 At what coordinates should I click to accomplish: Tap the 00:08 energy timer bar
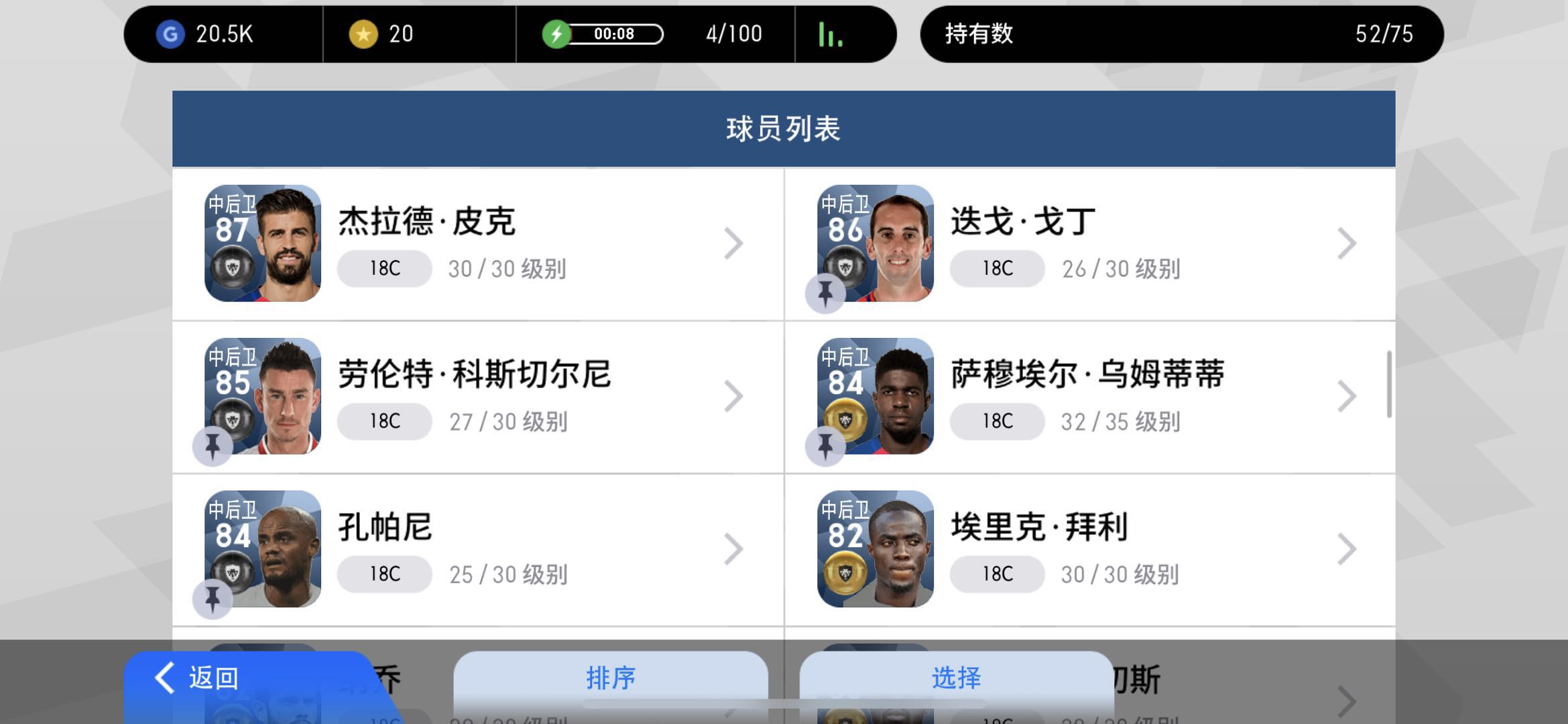click(x=614, y=34)
